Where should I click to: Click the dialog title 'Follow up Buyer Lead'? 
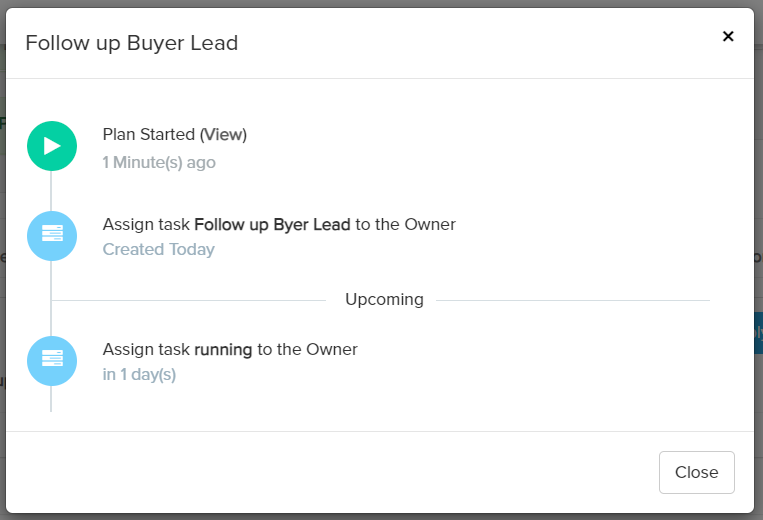131,43
